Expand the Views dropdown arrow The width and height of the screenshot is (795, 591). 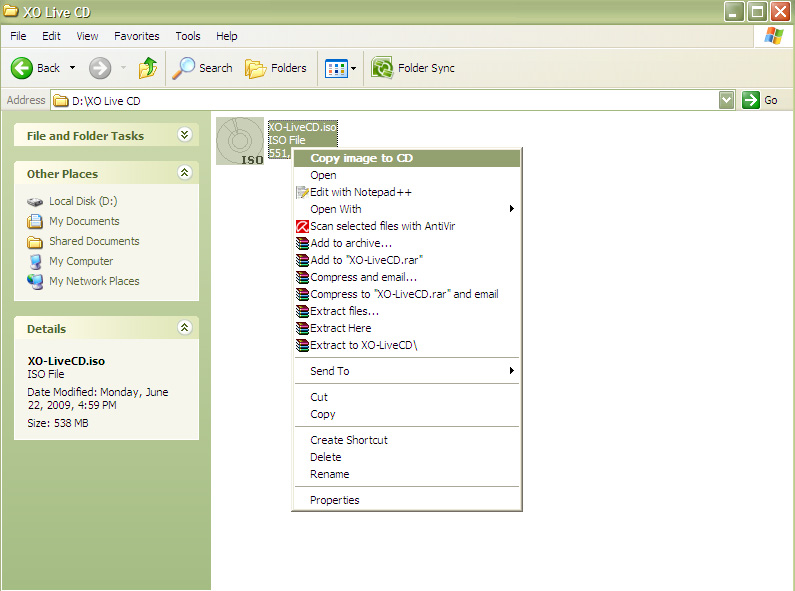(x=353, y=68)
